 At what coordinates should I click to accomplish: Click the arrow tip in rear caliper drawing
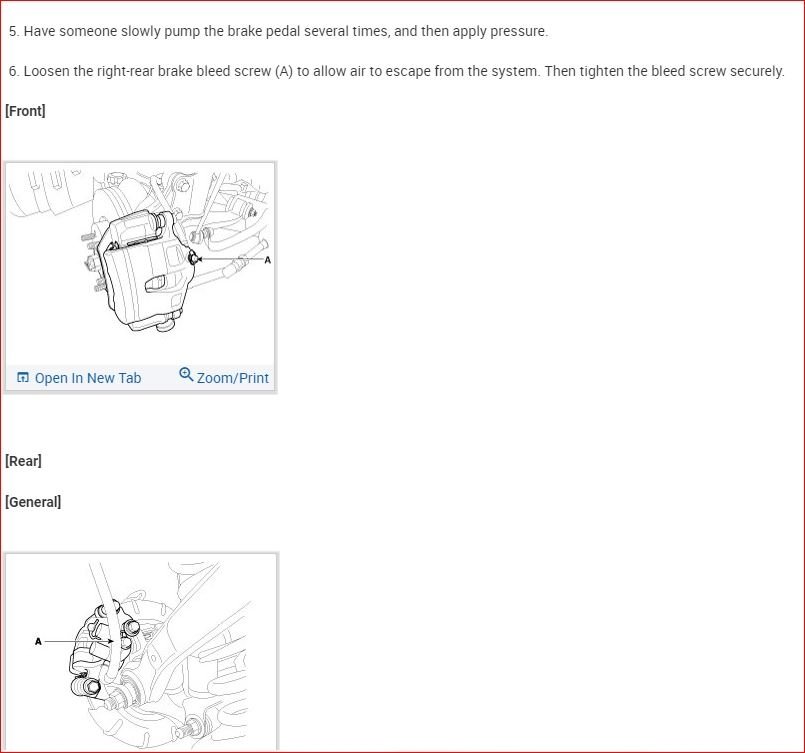click(x=112, y=641)
